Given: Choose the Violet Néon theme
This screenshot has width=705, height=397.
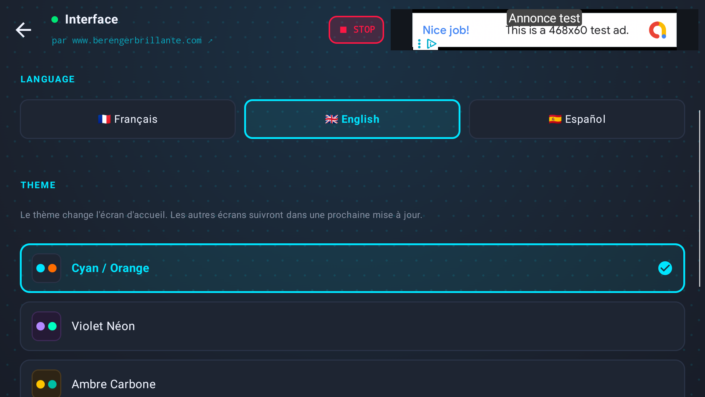Looking at the screenshot, I should point(352,326).
